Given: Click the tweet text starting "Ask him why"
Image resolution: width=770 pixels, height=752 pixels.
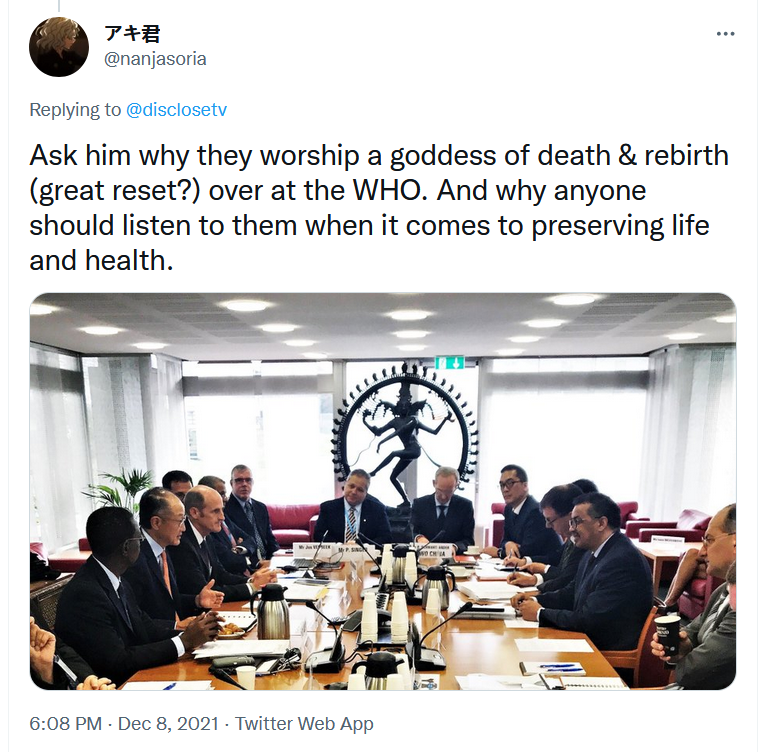Looking at the screenshot, I should 379,207.
